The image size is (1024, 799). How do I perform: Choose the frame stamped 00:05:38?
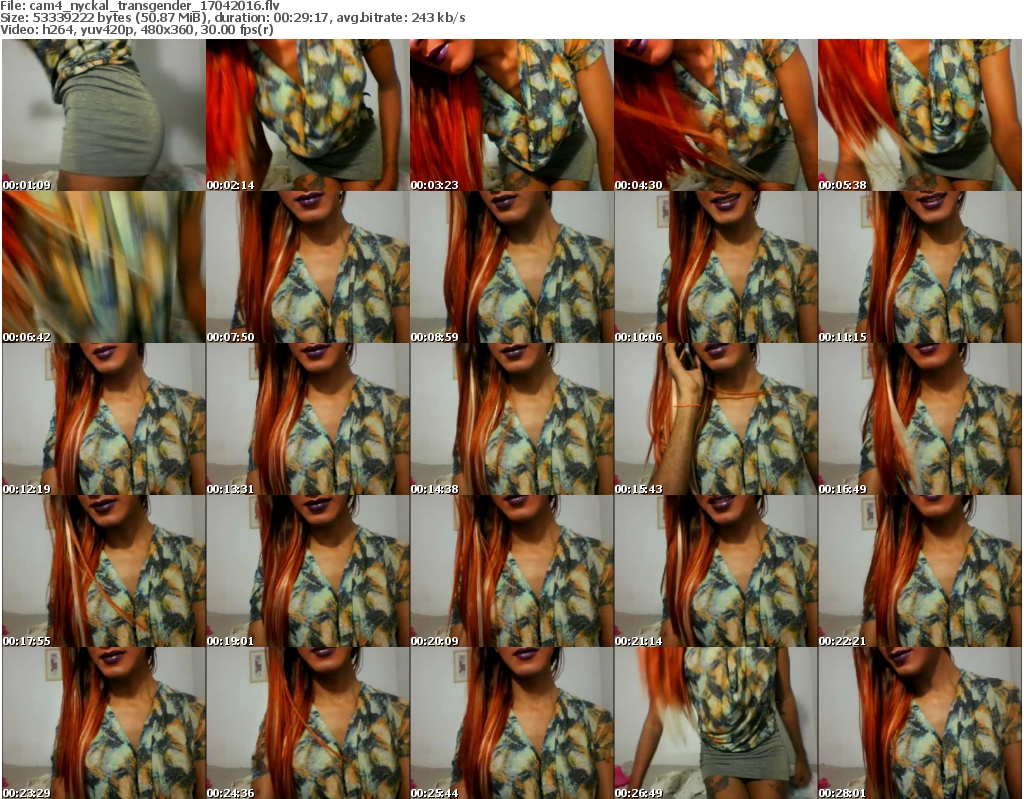click(920, 115)
